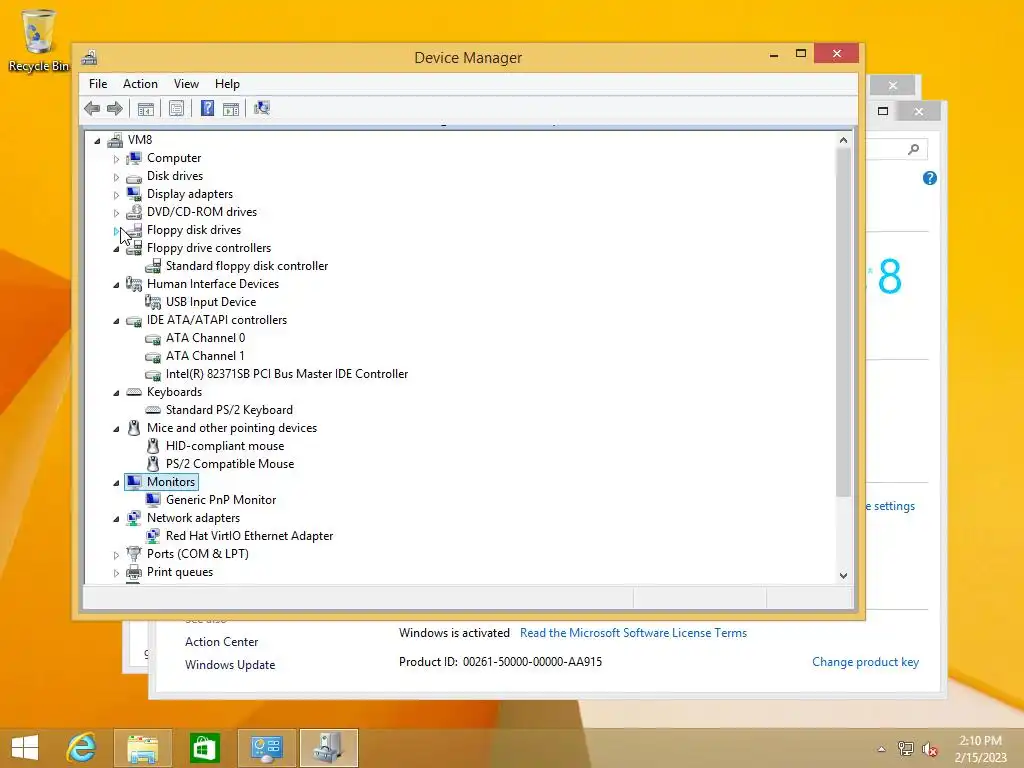The image size is (1024, 768).
Task: Open Windows Update link in System window
Action: coord(230,665)
